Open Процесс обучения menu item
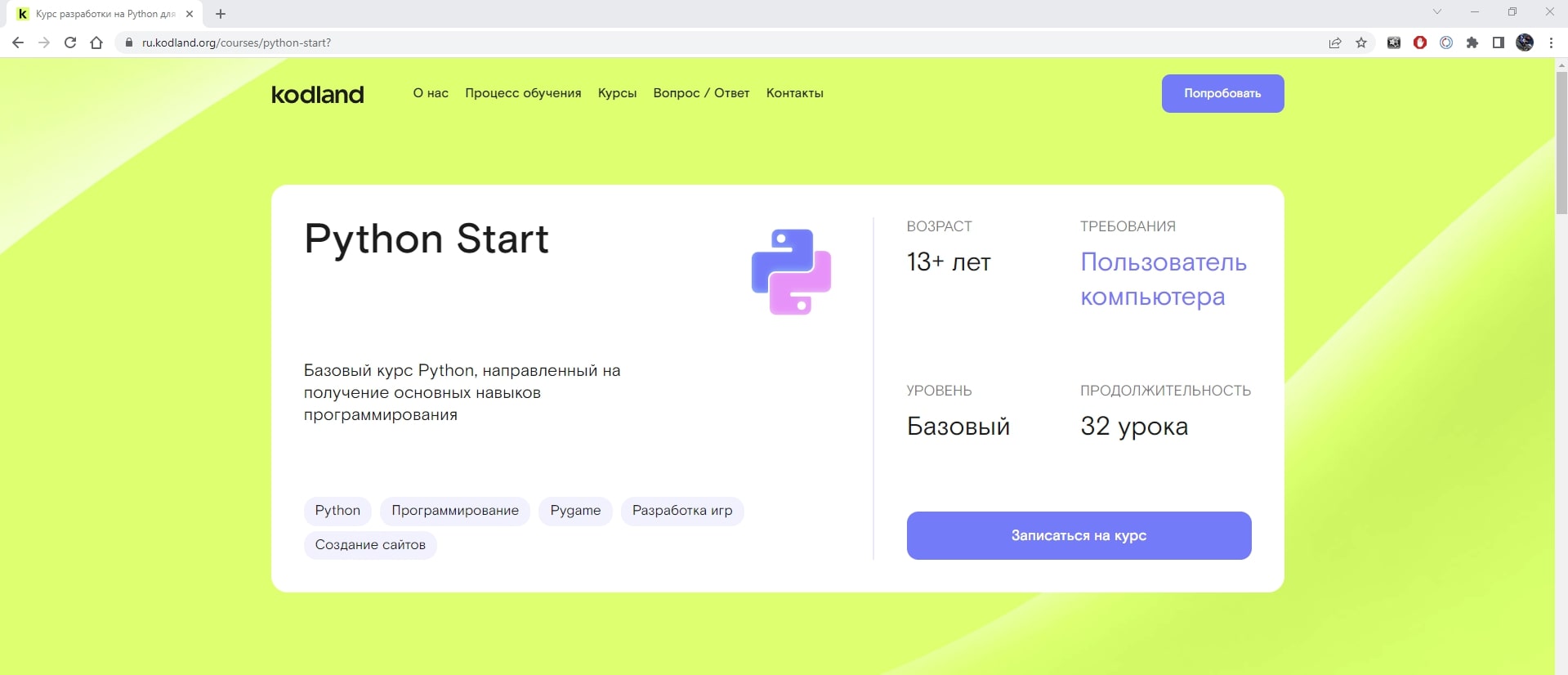 coord(523,93)
